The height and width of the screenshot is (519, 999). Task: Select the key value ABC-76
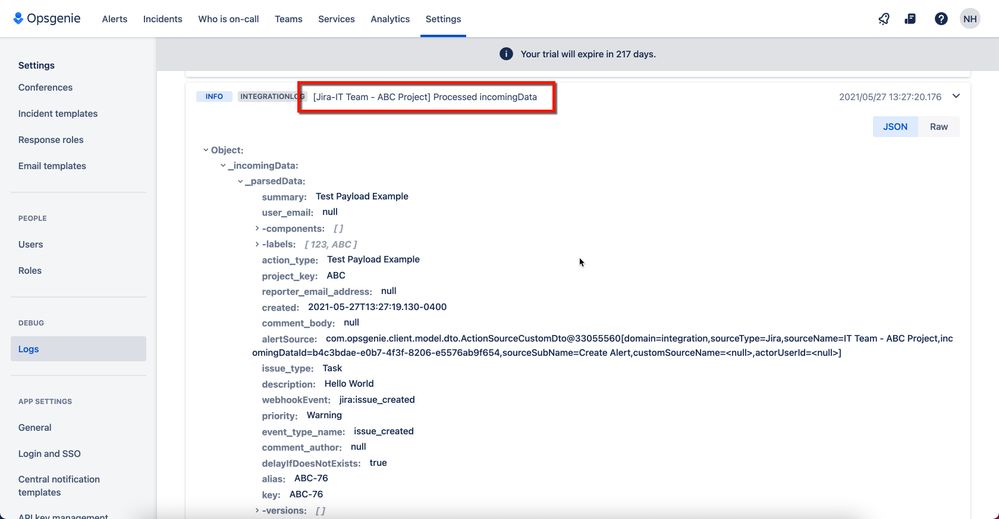pyautogui.click(x=306, y=494)
